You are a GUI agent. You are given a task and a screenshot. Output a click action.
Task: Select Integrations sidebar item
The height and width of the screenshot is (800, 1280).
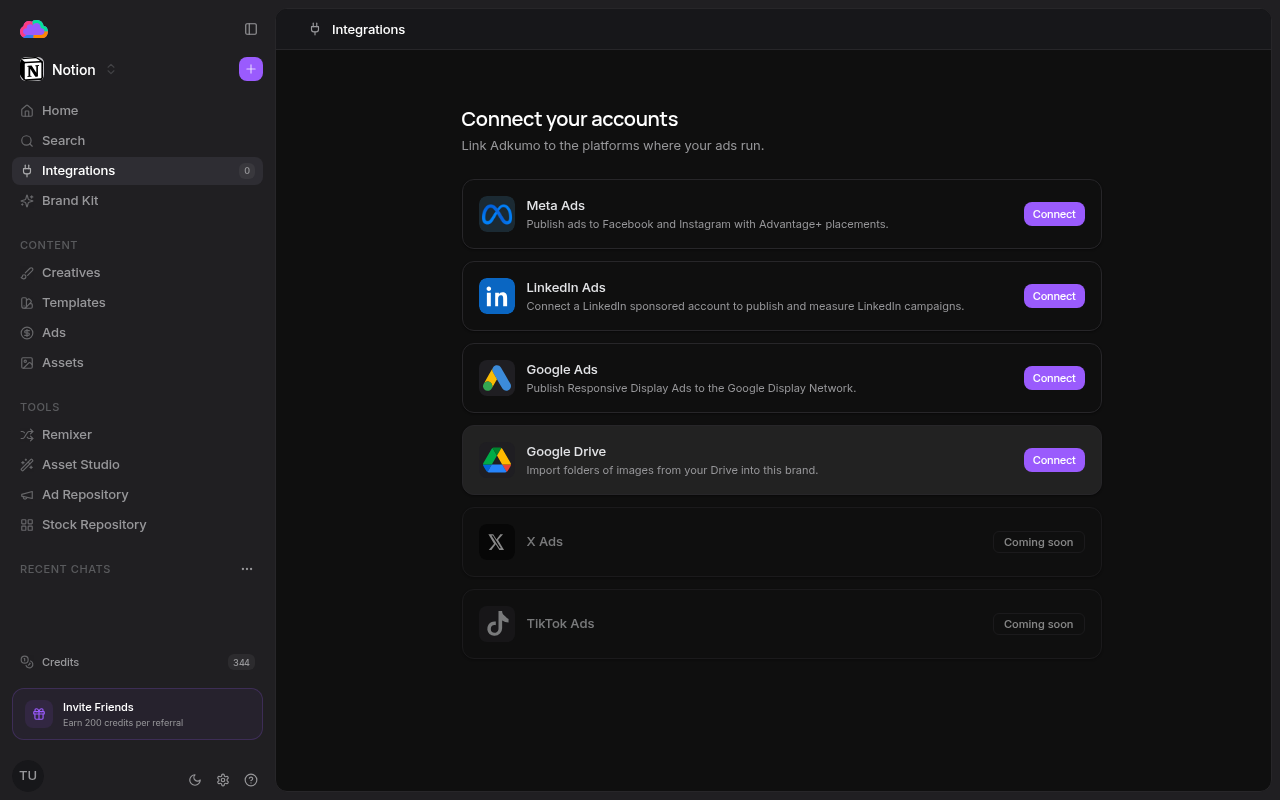(137, 171)
